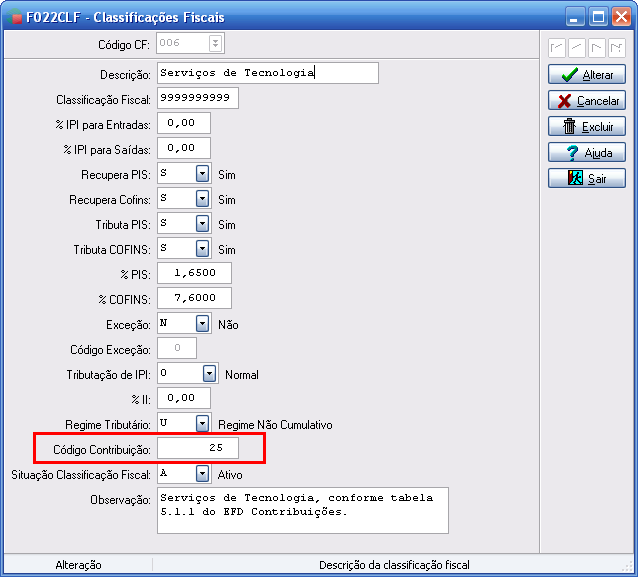Maximize the F022CLF window

click(598, 17)
